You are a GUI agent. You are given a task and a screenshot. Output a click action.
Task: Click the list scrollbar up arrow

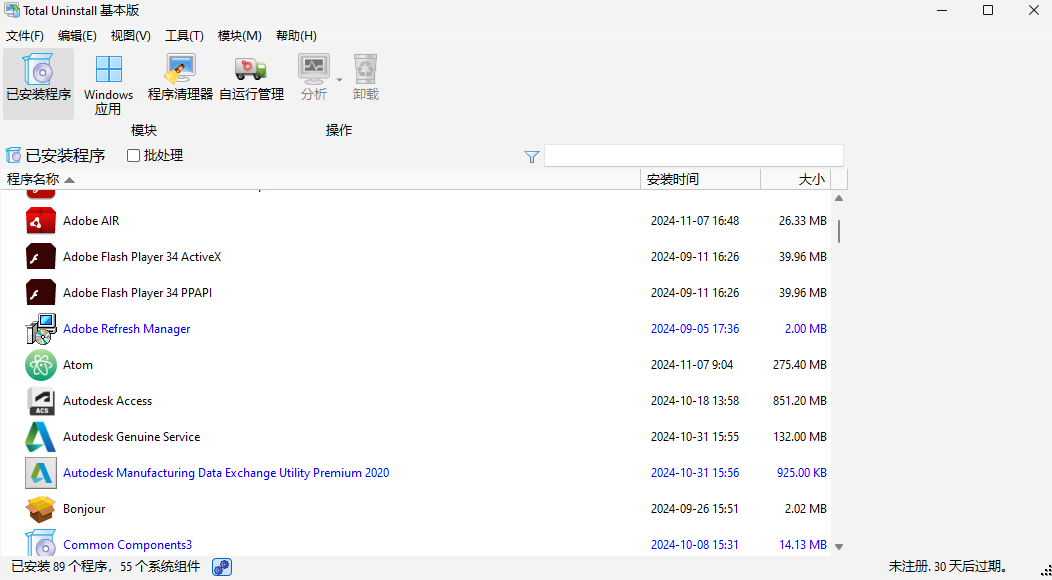839,199
